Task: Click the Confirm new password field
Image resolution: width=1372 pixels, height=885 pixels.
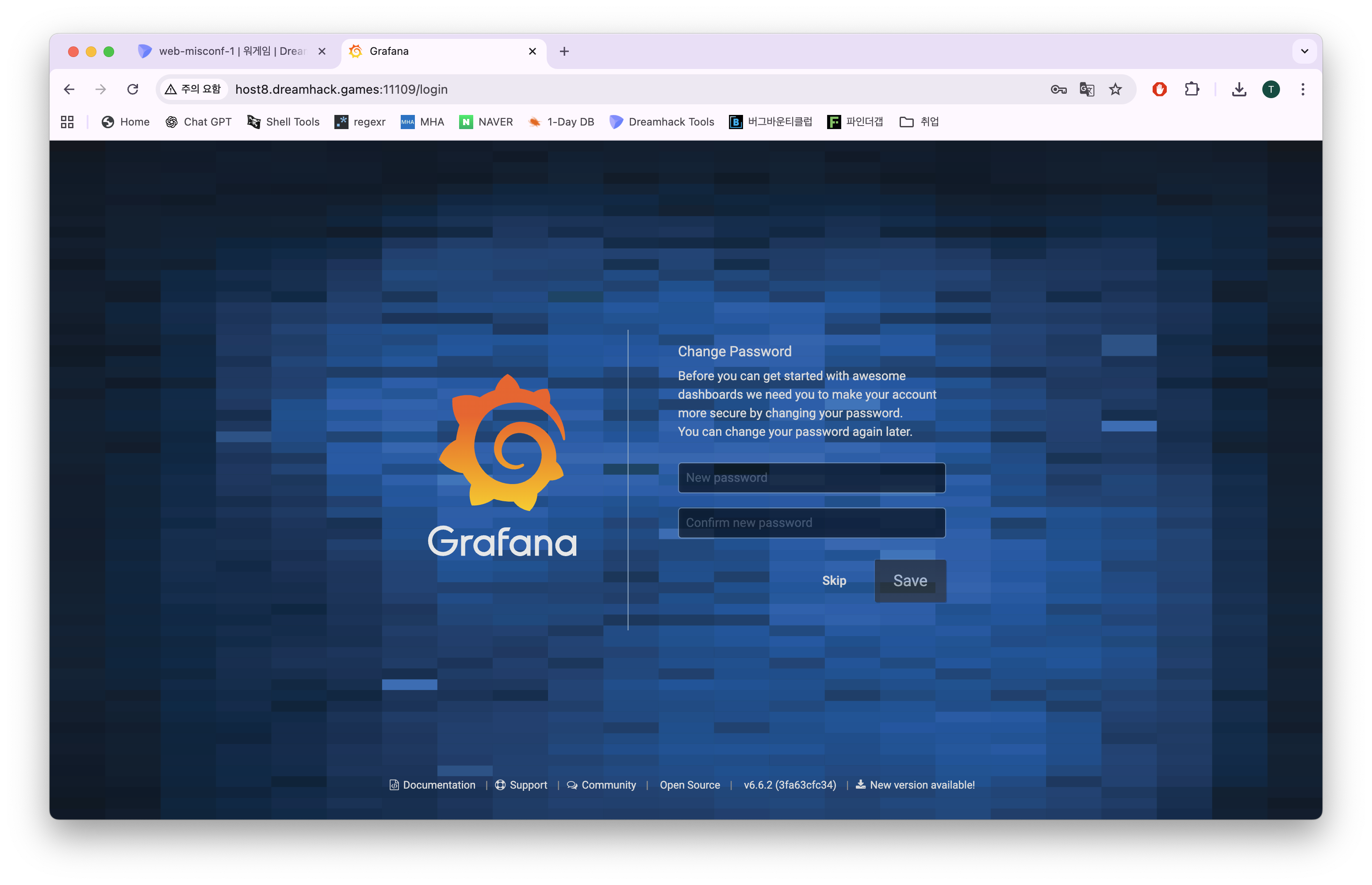Action: point(811,523)
